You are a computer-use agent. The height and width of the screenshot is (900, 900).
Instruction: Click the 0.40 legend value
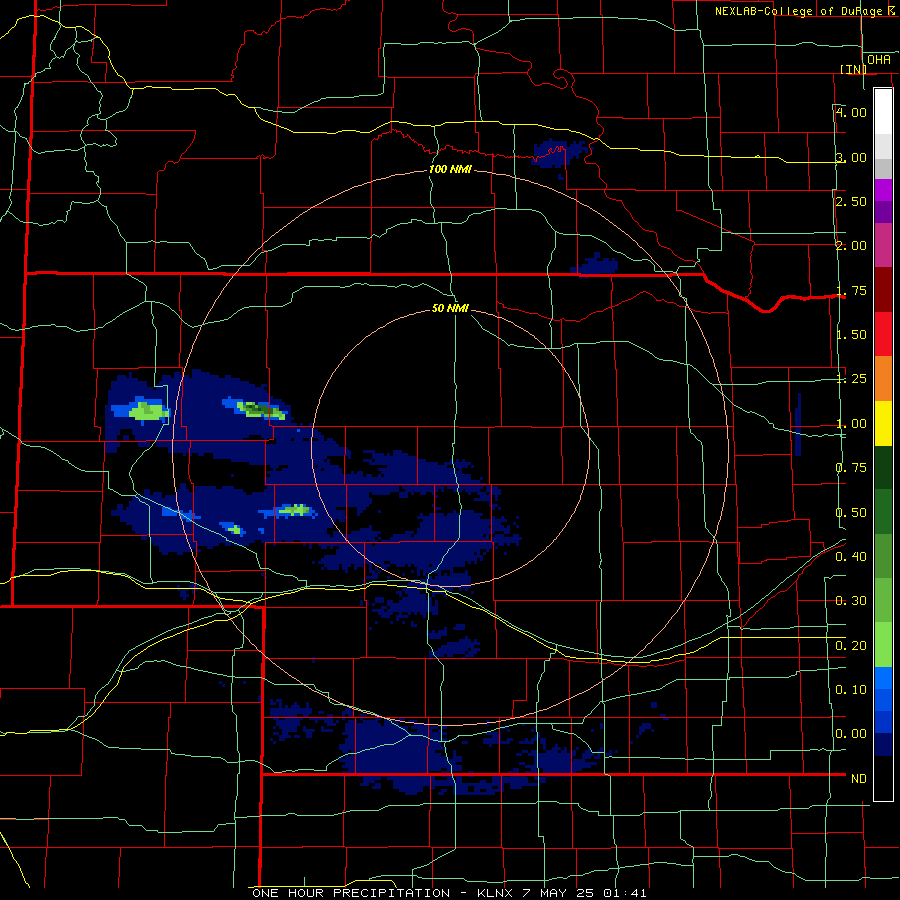851,557
